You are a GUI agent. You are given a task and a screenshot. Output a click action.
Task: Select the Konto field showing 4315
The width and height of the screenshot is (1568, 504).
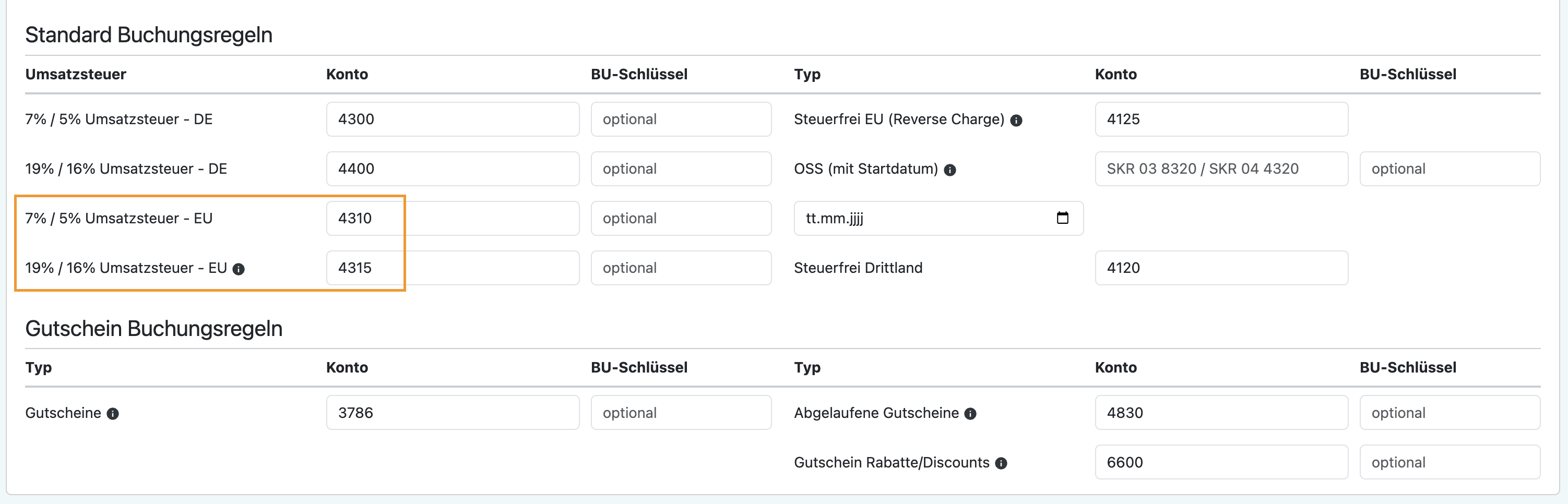tap(452, 268)
